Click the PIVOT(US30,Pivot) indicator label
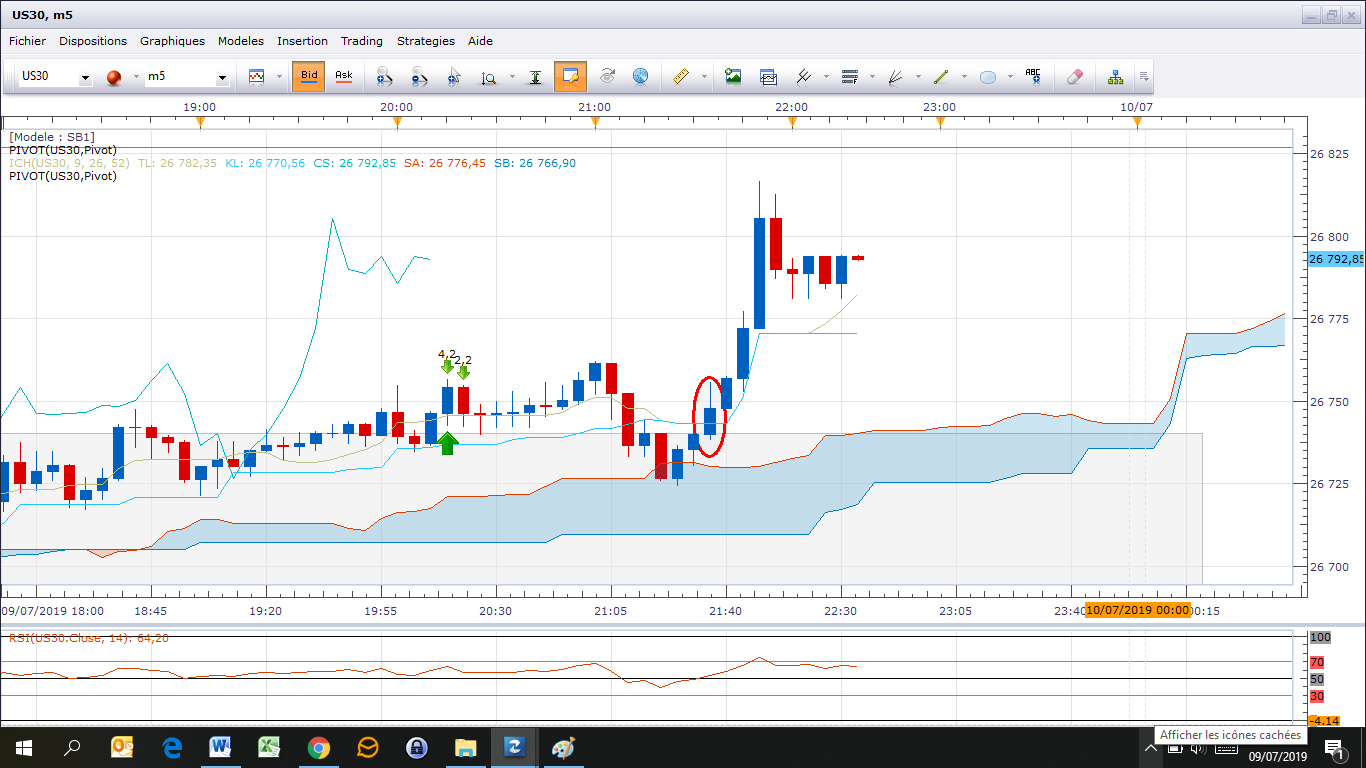 63,150
